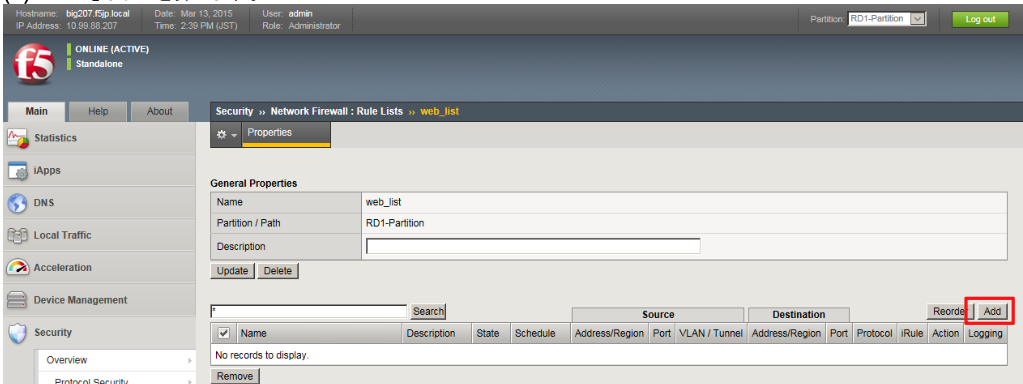This screenshot has width=1023, height=384.
Task: Click the Action column header
Action: pyautogui.click(x=945, y=333)
